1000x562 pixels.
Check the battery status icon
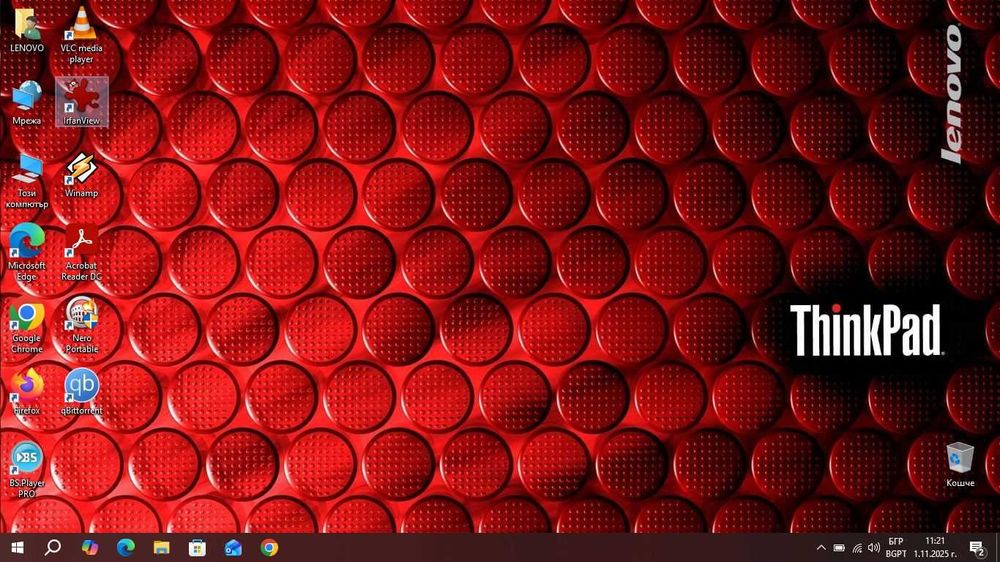(839, 548)
